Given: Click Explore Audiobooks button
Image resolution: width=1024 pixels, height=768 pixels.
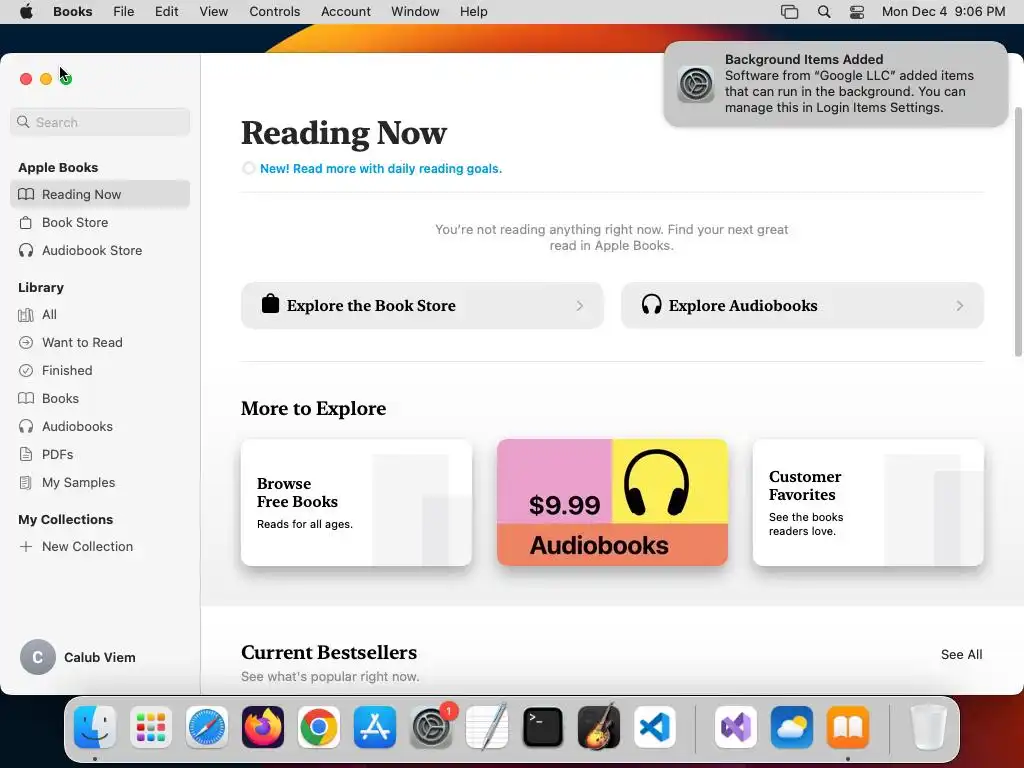Looking at the screenshot, I should [802, 306].
